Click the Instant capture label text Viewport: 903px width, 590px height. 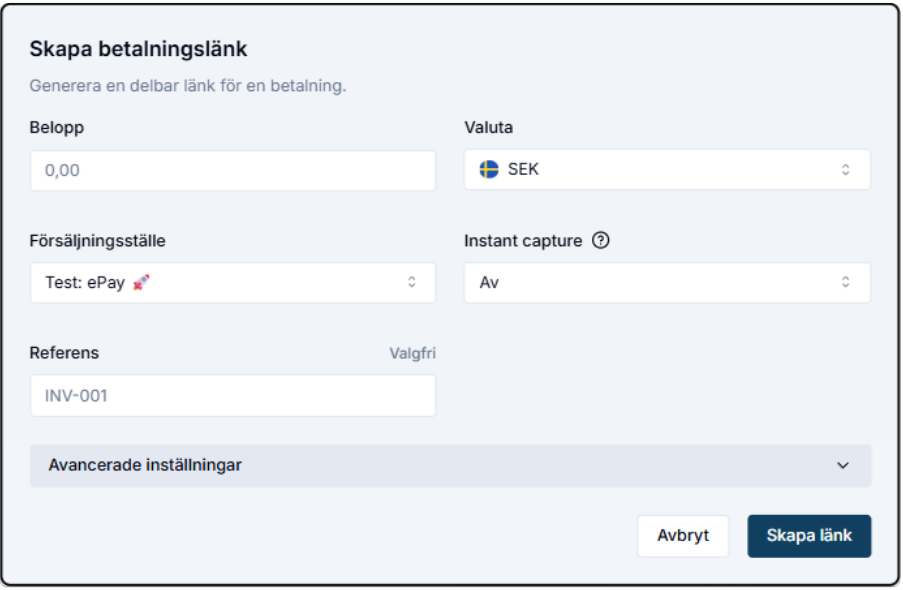[x=523, y=241]
